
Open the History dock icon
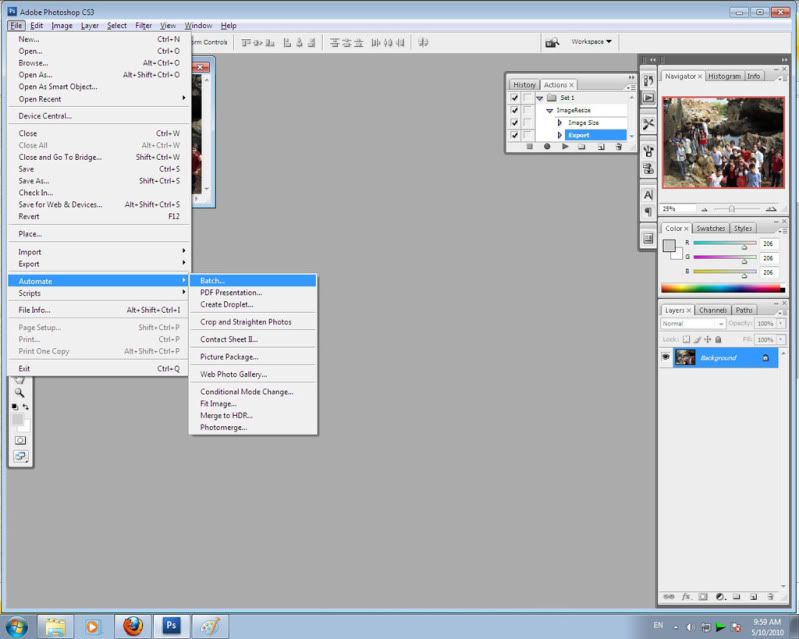648,81
